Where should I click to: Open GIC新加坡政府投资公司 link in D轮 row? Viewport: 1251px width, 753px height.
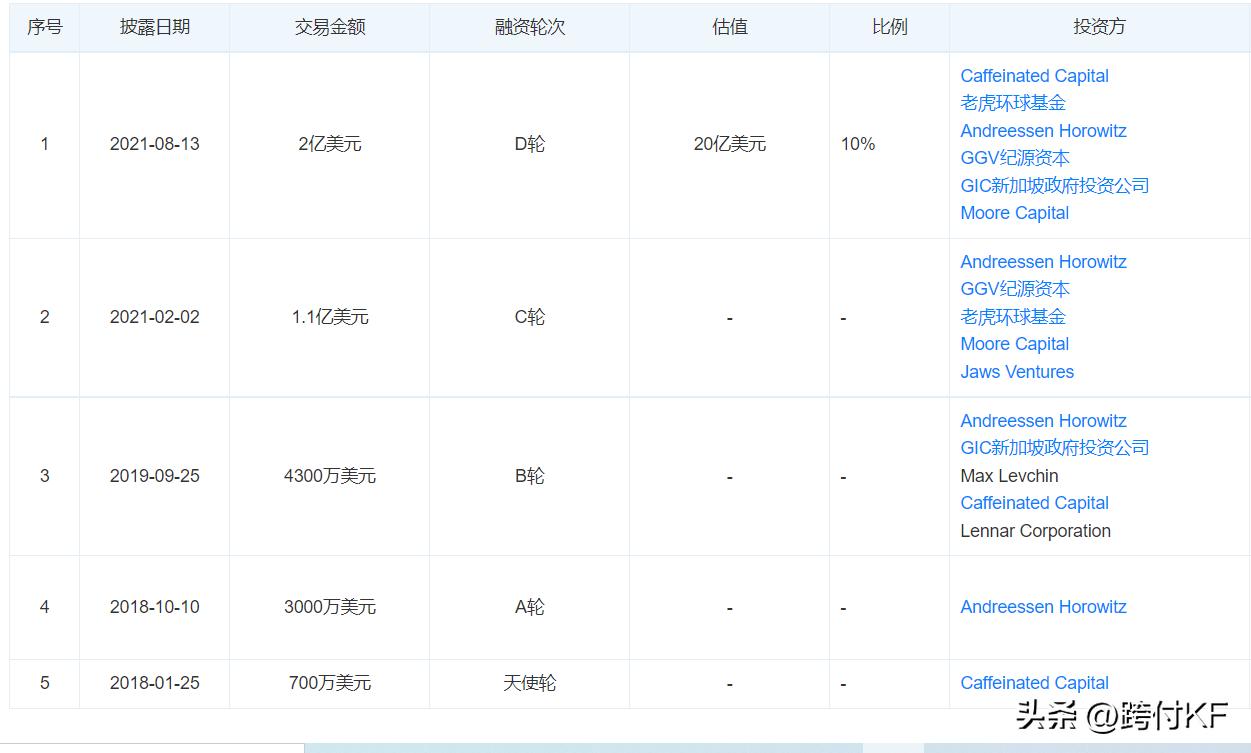[x=1055, y=186]
